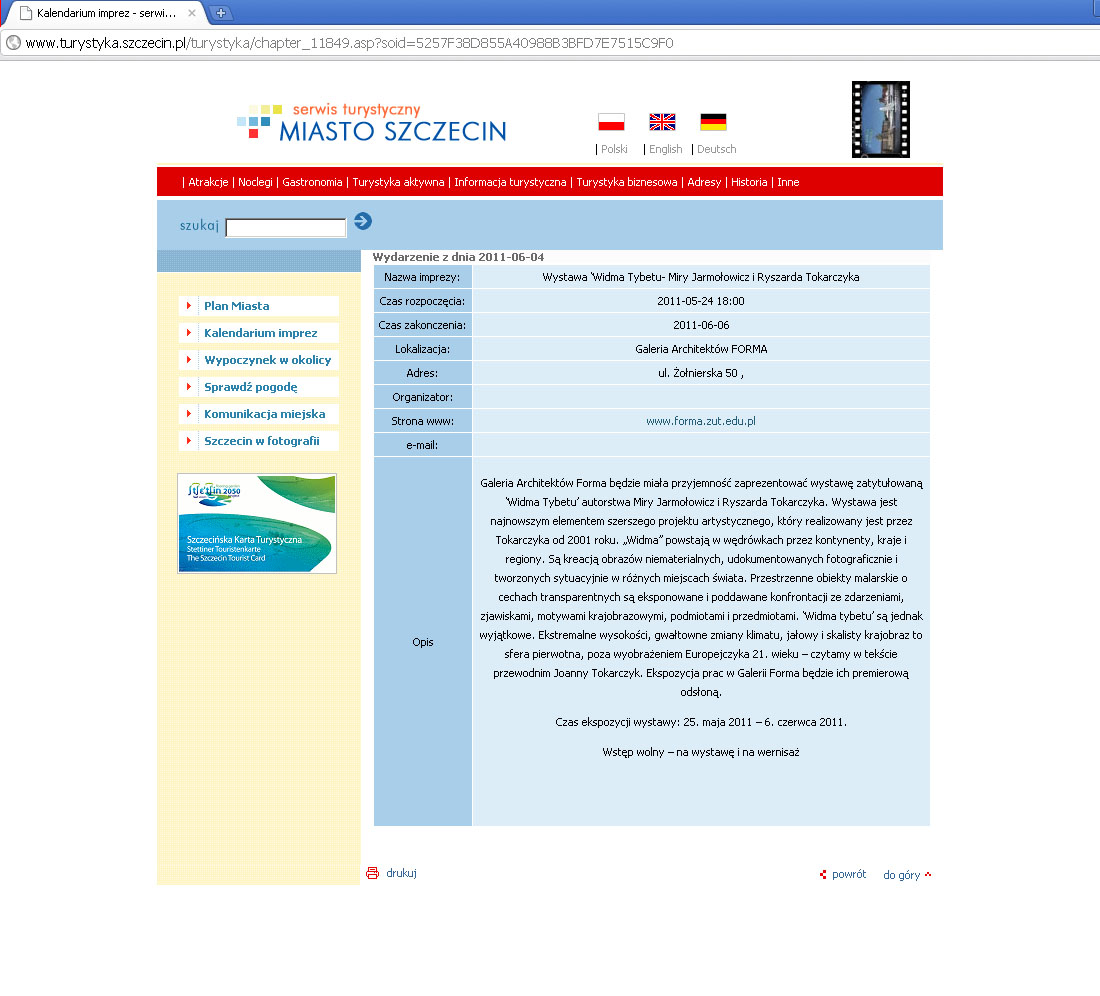This screenshot has width=1100, height=996.
Task: Open a new browser tab
Action: point(221,13)
